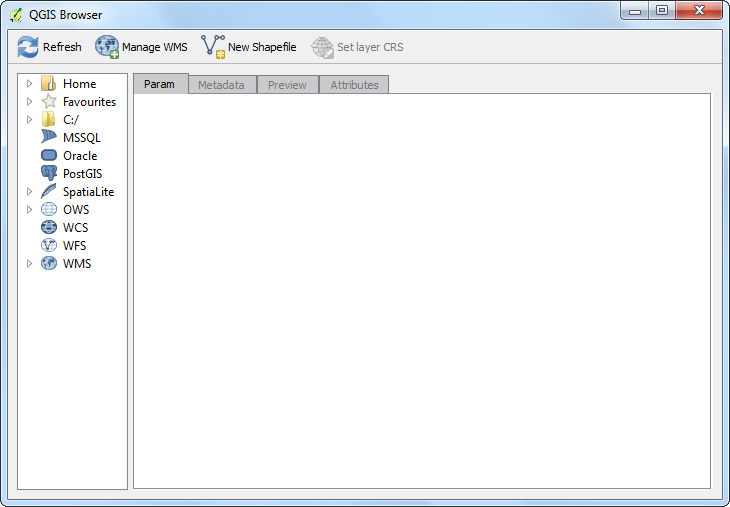Viewport: 730px width, 507px height.
Task: Click the New Shapefile vector icon
Action: [x=213, y=47]
